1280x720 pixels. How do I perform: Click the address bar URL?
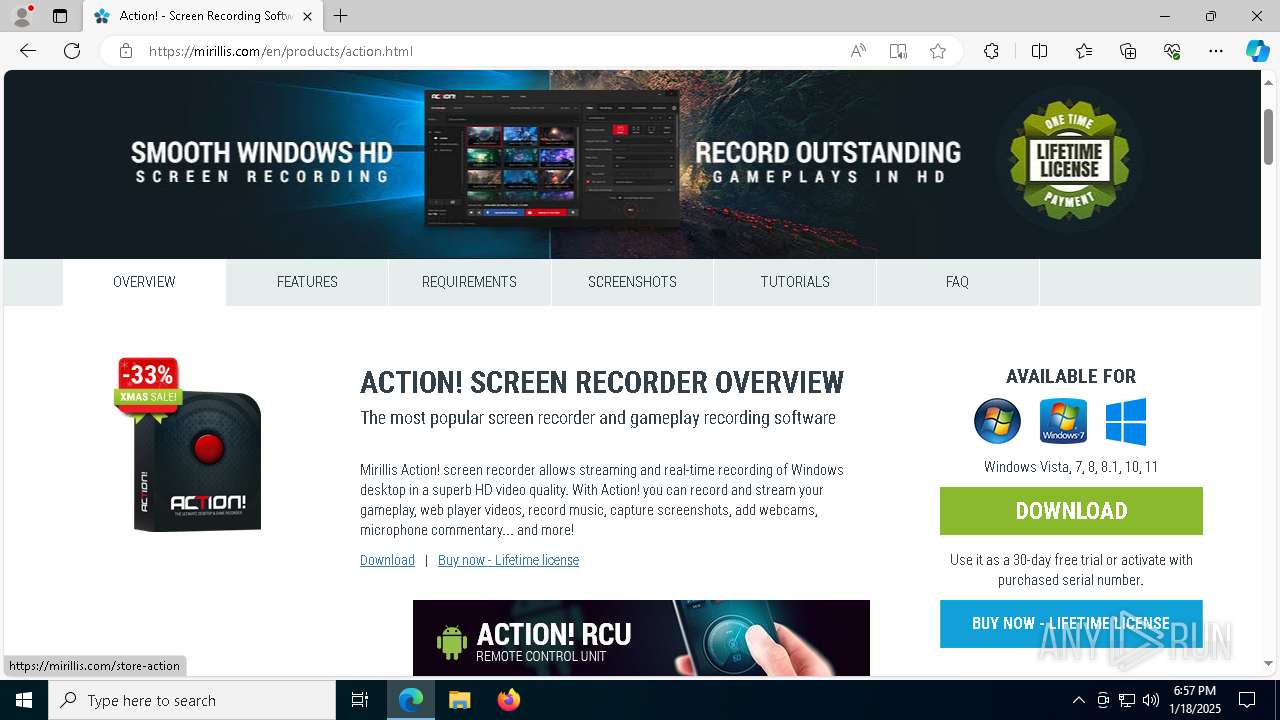[280, 51]
